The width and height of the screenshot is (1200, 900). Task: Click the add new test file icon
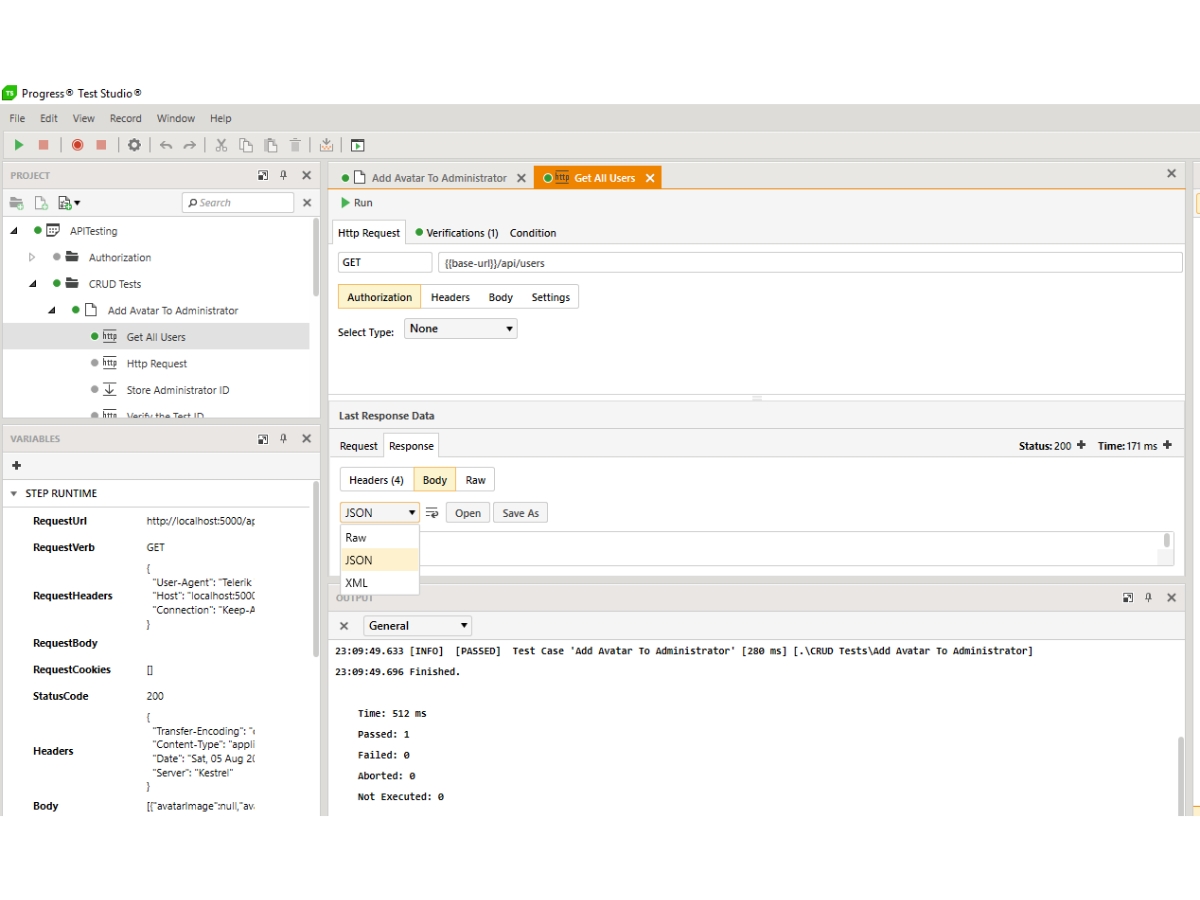(x=42, y=203)
